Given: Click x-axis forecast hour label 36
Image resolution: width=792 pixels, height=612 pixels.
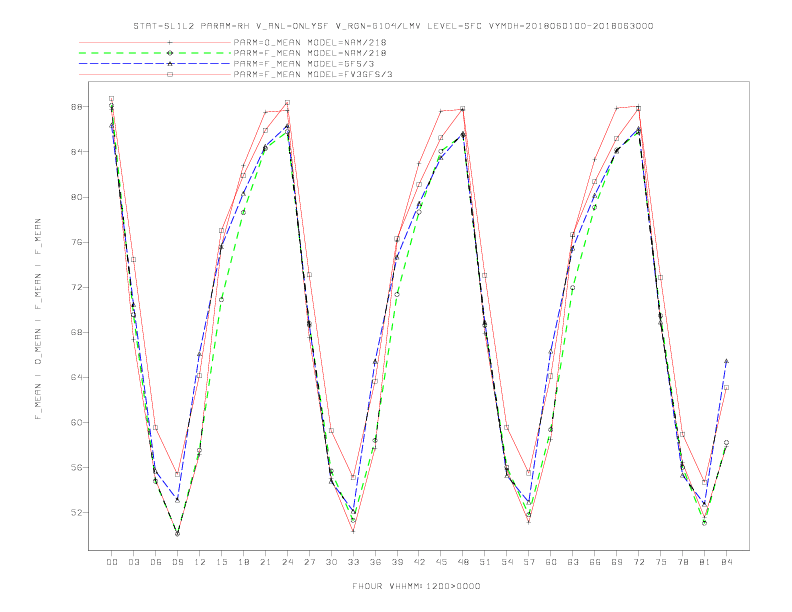Looking at the screenshot, I should (375, 562).
